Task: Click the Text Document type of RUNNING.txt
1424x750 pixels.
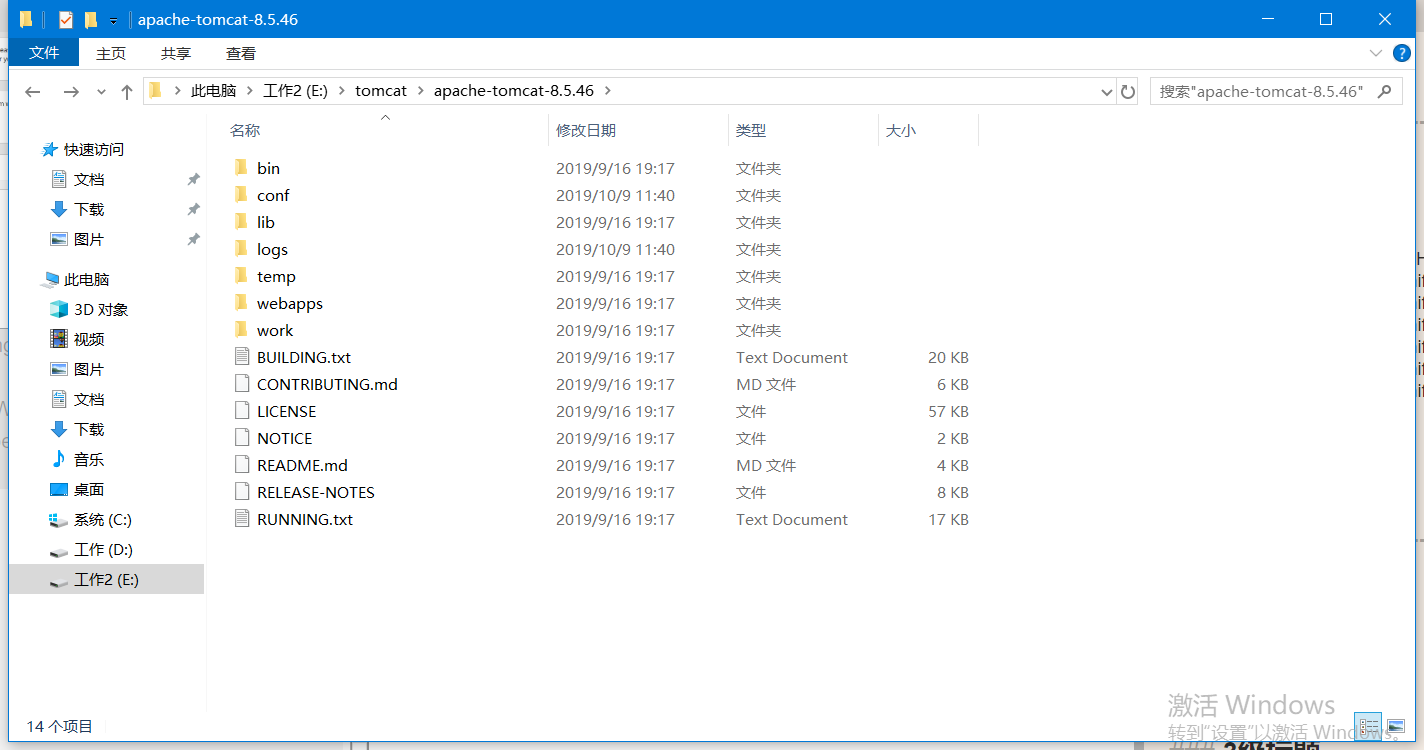Action: [792, 519]
